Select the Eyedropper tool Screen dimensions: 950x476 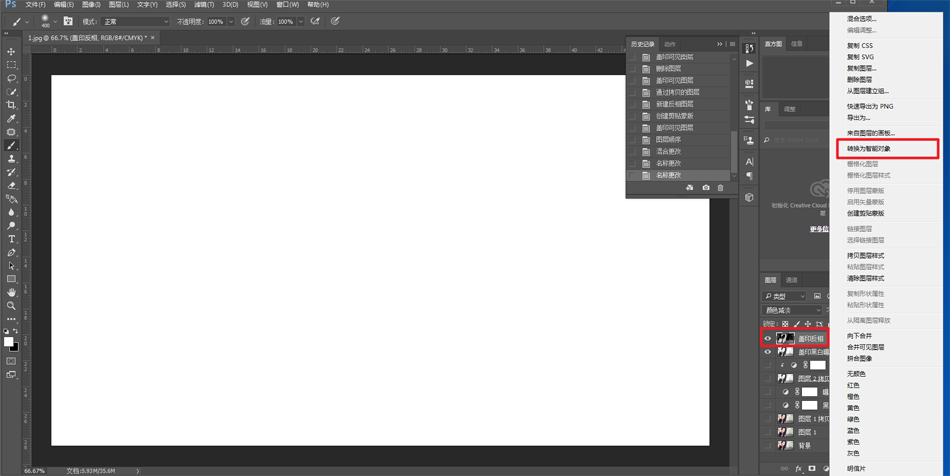12,118
